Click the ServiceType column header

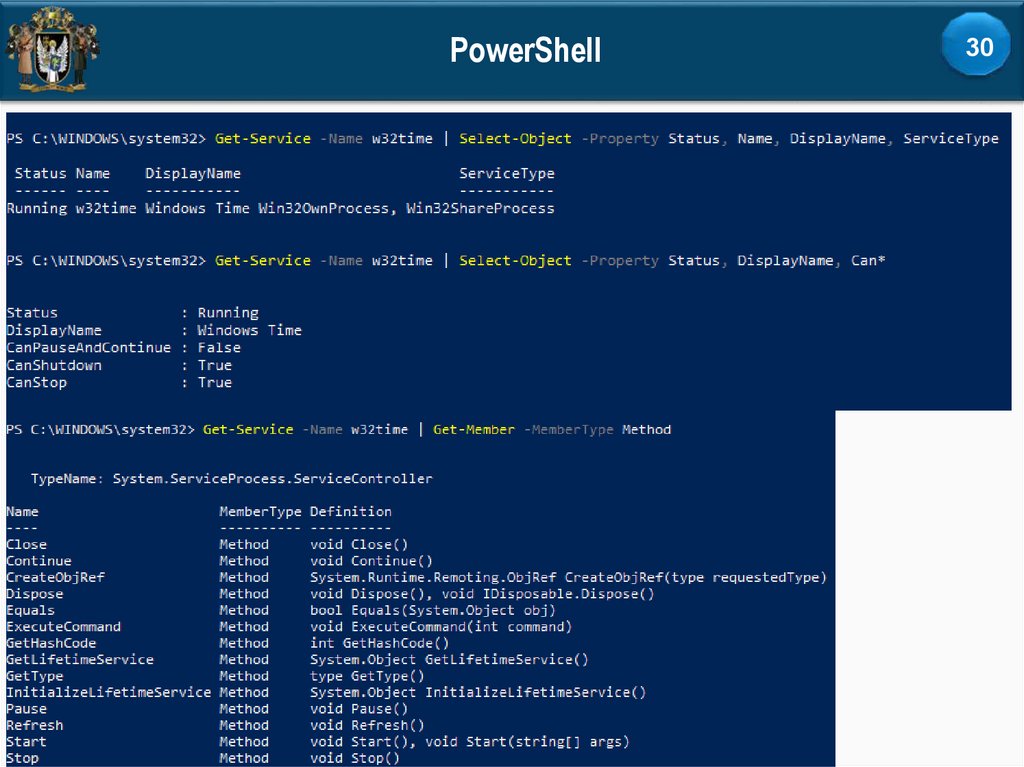pos(507,173)
